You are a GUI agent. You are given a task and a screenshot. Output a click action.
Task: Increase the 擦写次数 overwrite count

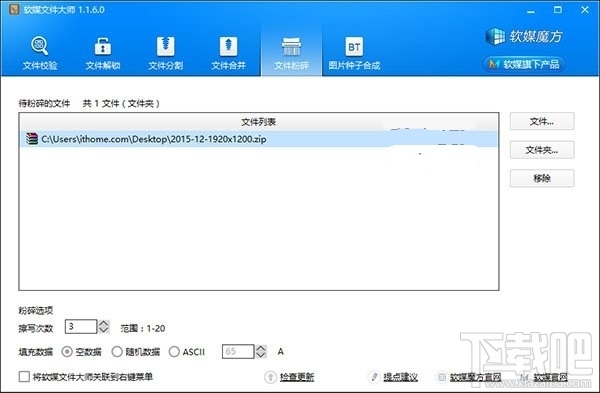[104, 323]
